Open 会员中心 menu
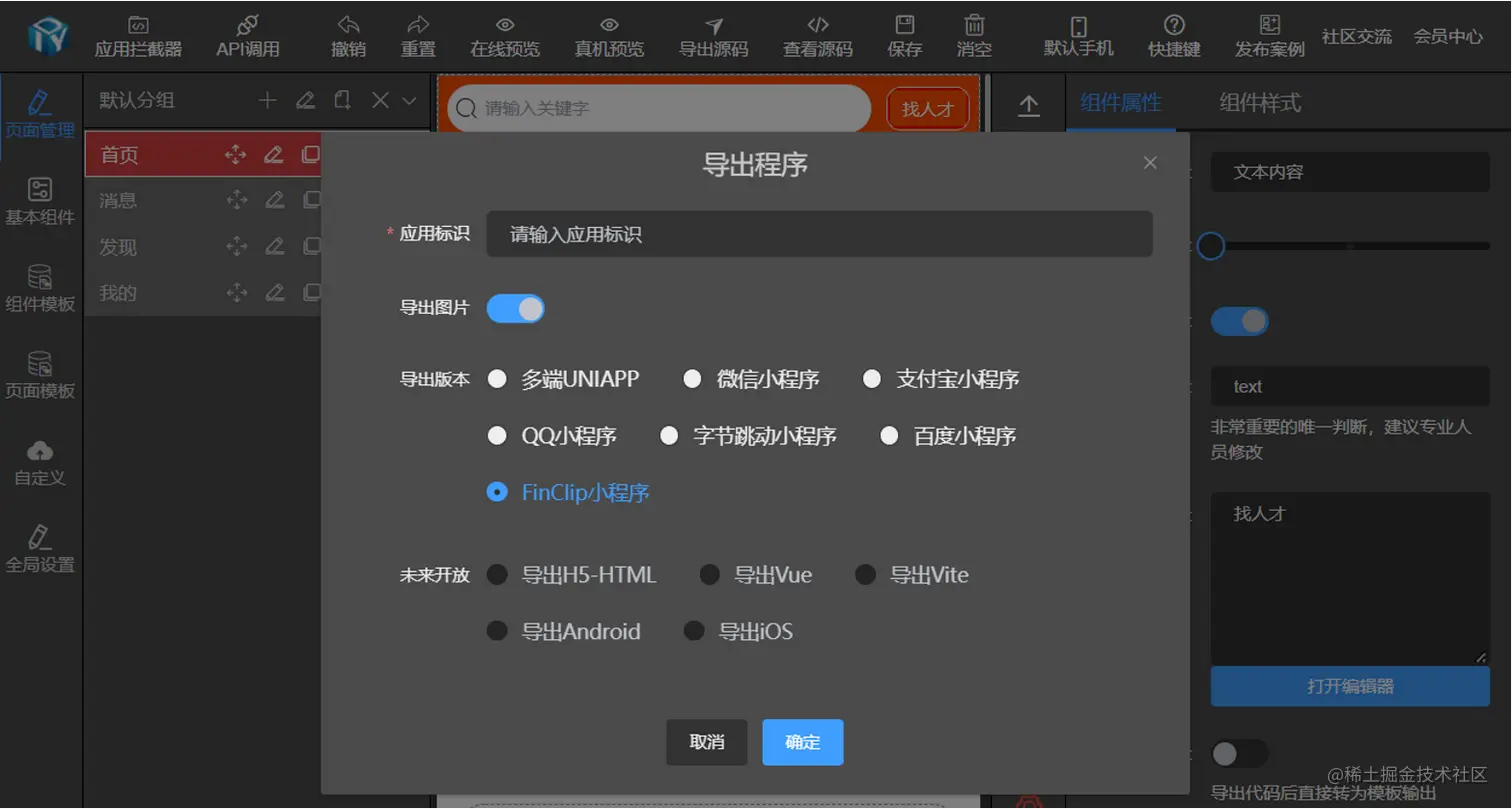 coord(1448,36)
